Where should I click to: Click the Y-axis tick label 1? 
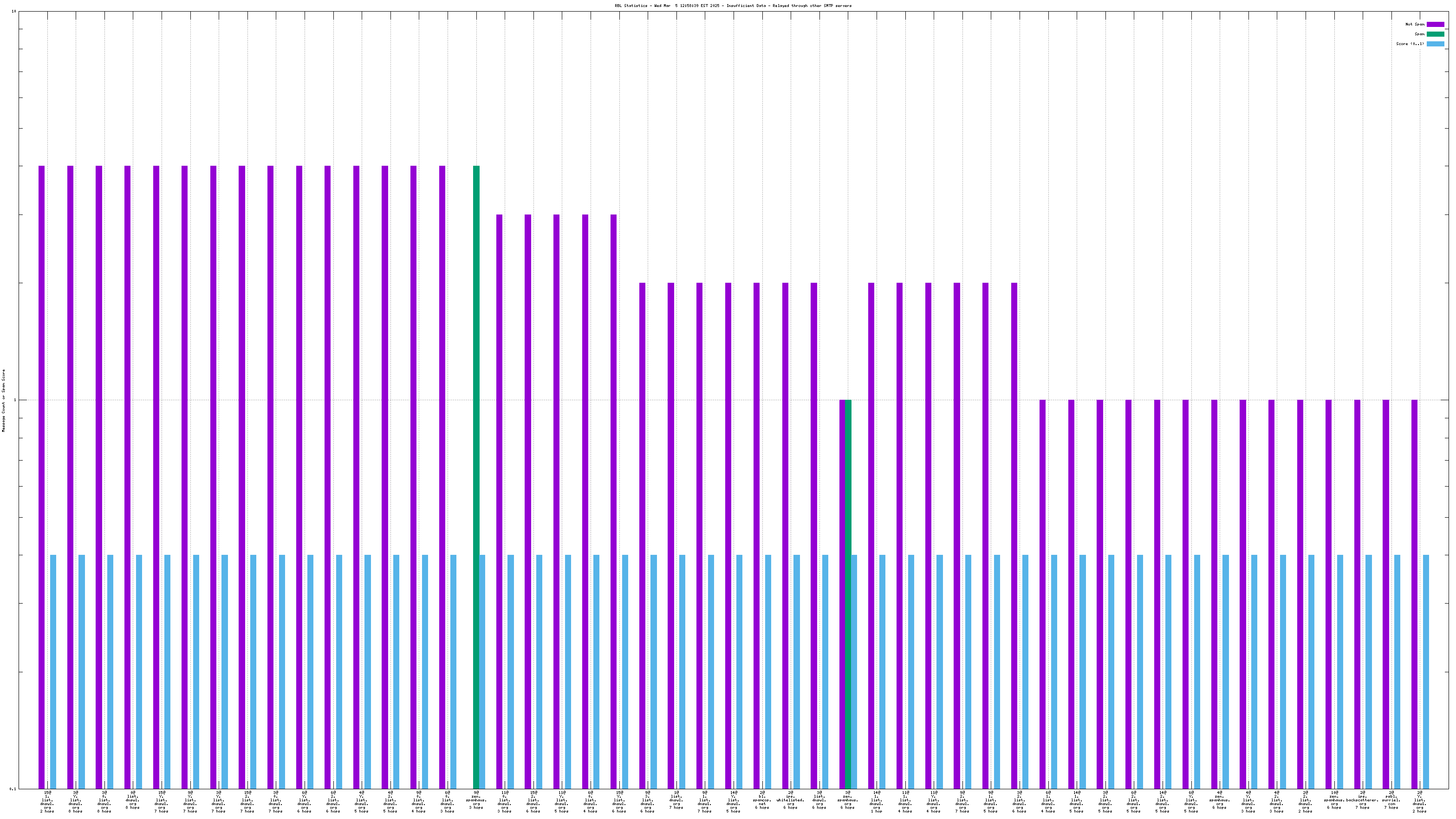point(15,400)
